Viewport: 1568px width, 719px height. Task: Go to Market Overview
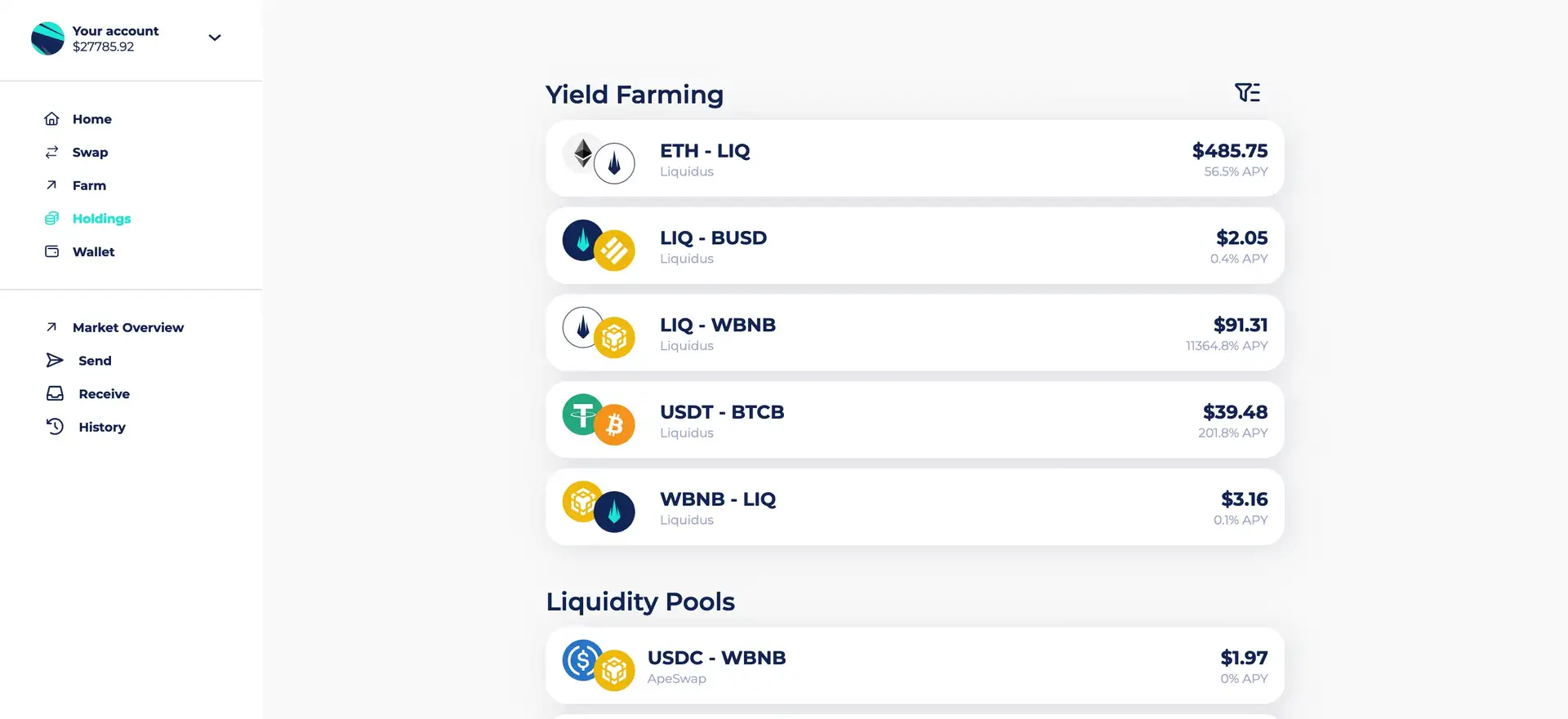[127, 327]
